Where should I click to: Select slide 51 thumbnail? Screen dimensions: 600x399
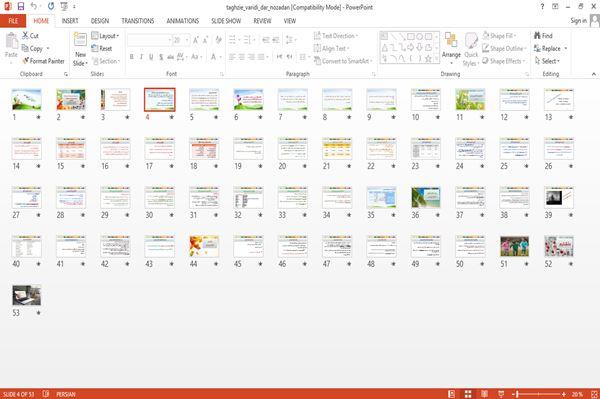click(515, 246)
